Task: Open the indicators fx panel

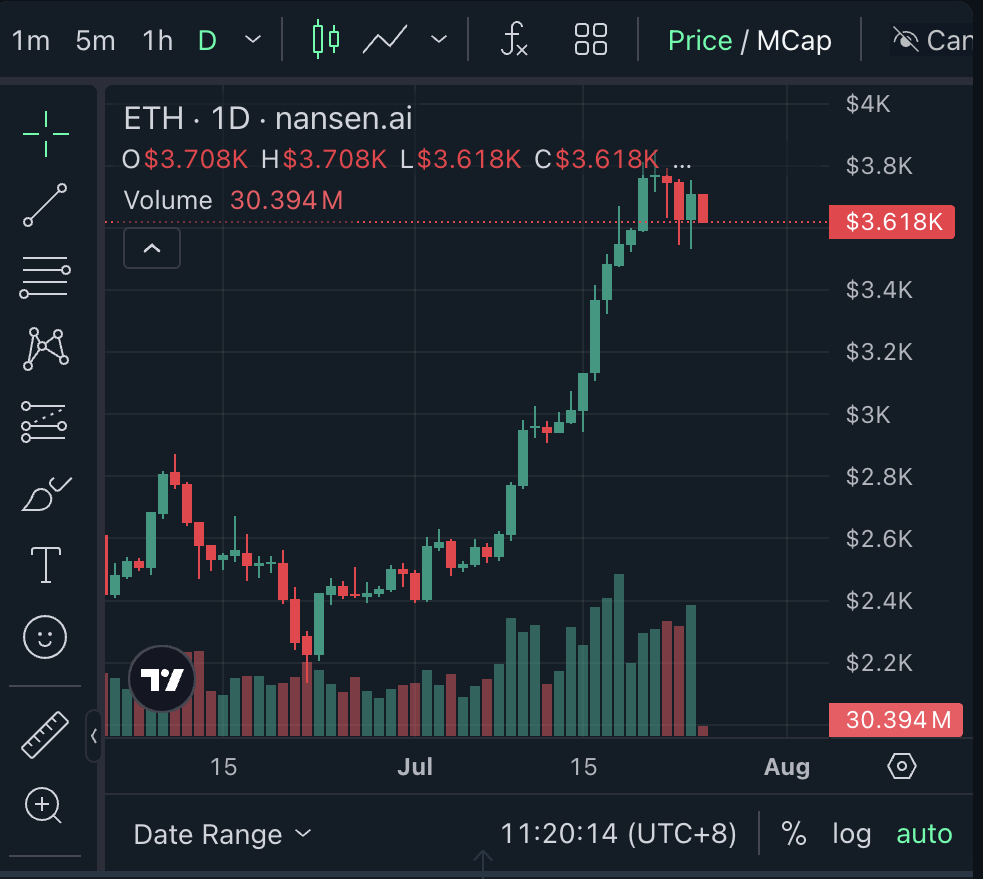Action: coord(512,40)
